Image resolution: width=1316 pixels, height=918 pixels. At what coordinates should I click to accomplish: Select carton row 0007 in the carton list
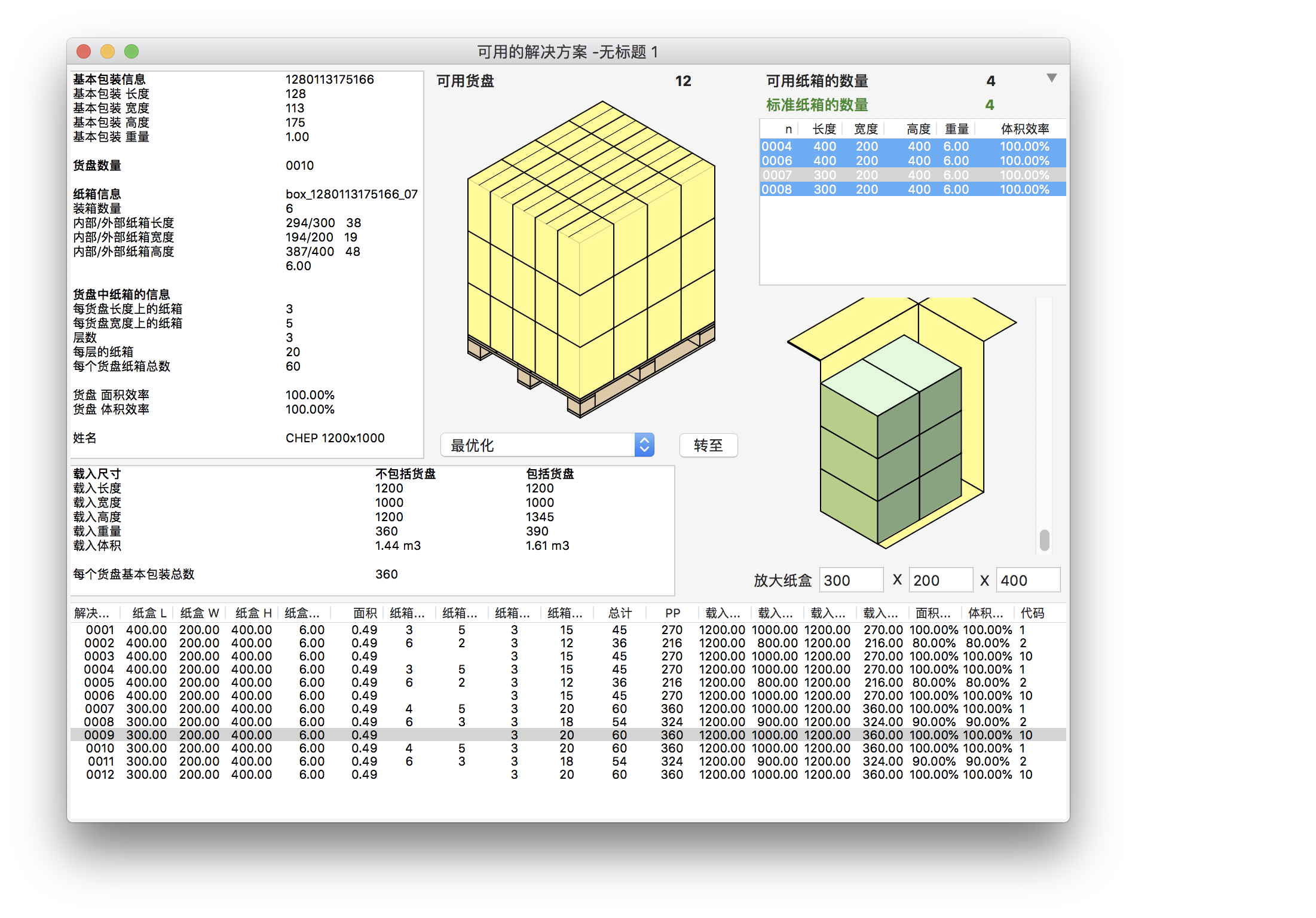click(913, 175)
